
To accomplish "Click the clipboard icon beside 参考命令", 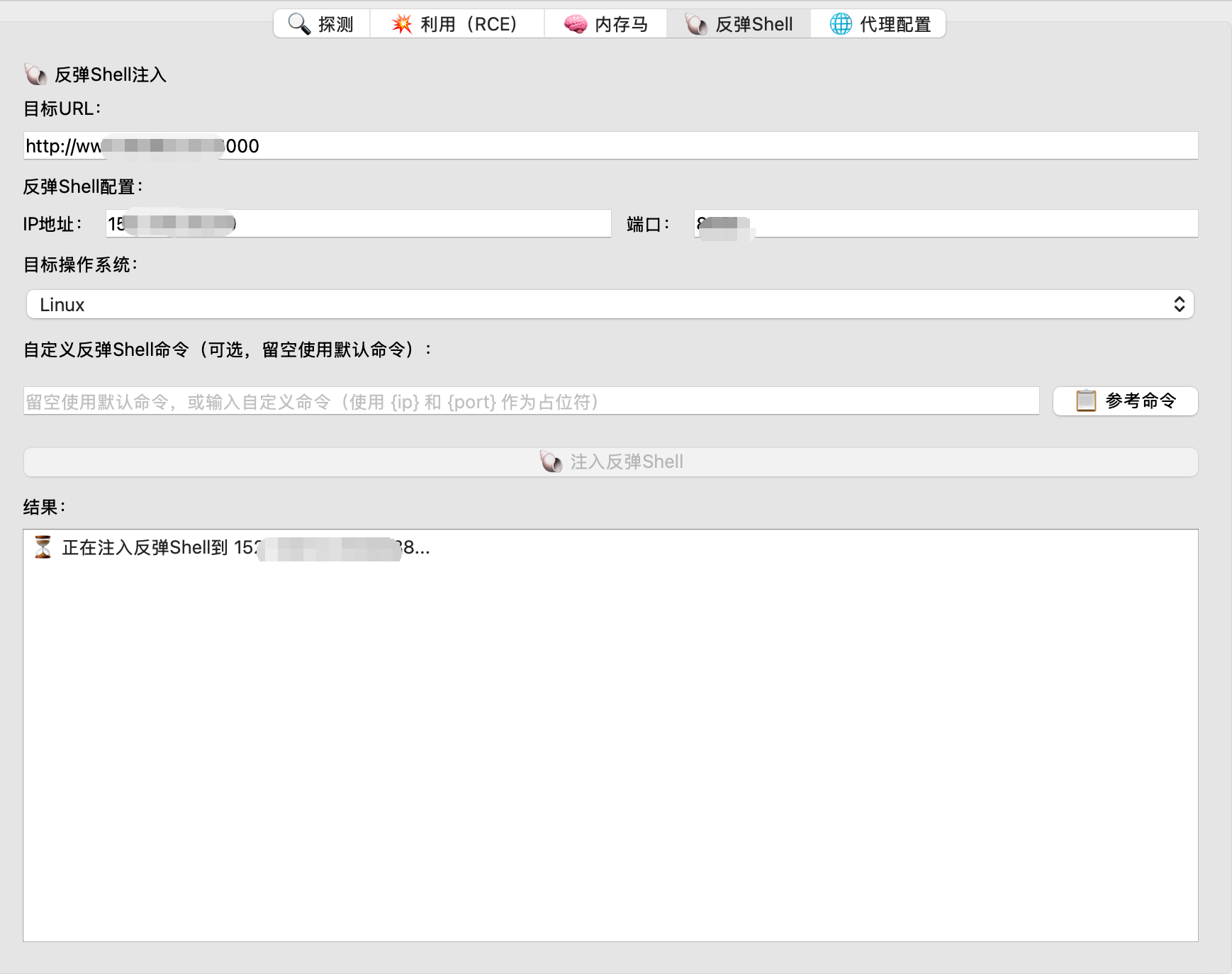I will click(x=1086, y=401).
